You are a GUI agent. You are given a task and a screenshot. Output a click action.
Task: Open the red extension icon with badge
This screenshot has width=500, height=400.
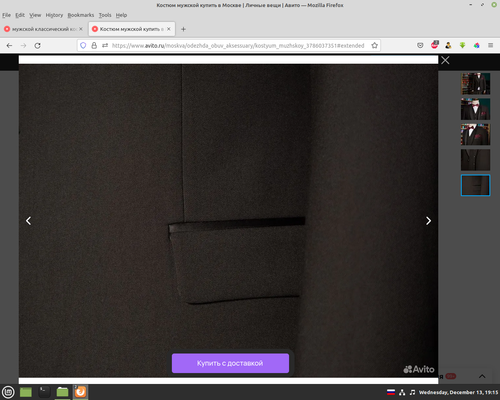(x=435, y=45)
